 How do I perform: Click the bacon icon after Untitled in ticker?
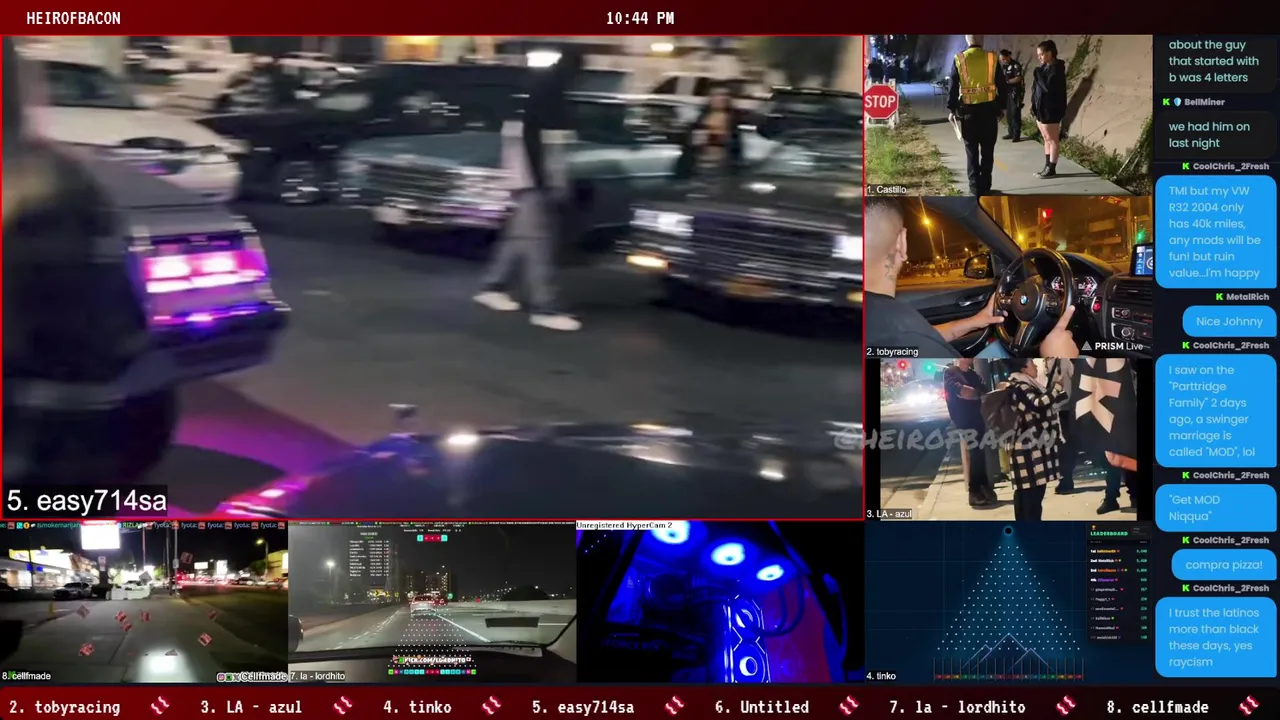point(849,706)
